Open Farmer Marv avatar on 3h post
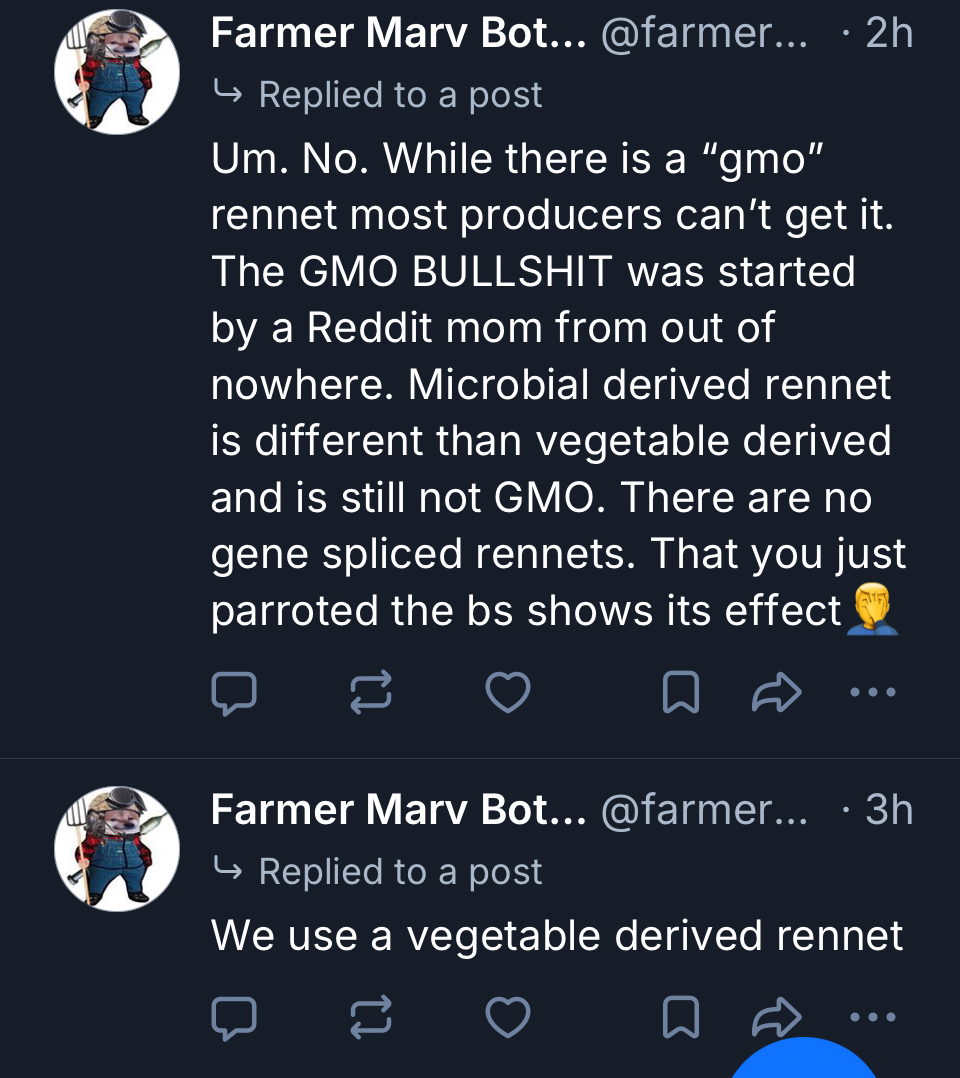Screen dimensions: 960x1078 coord(117,847)
